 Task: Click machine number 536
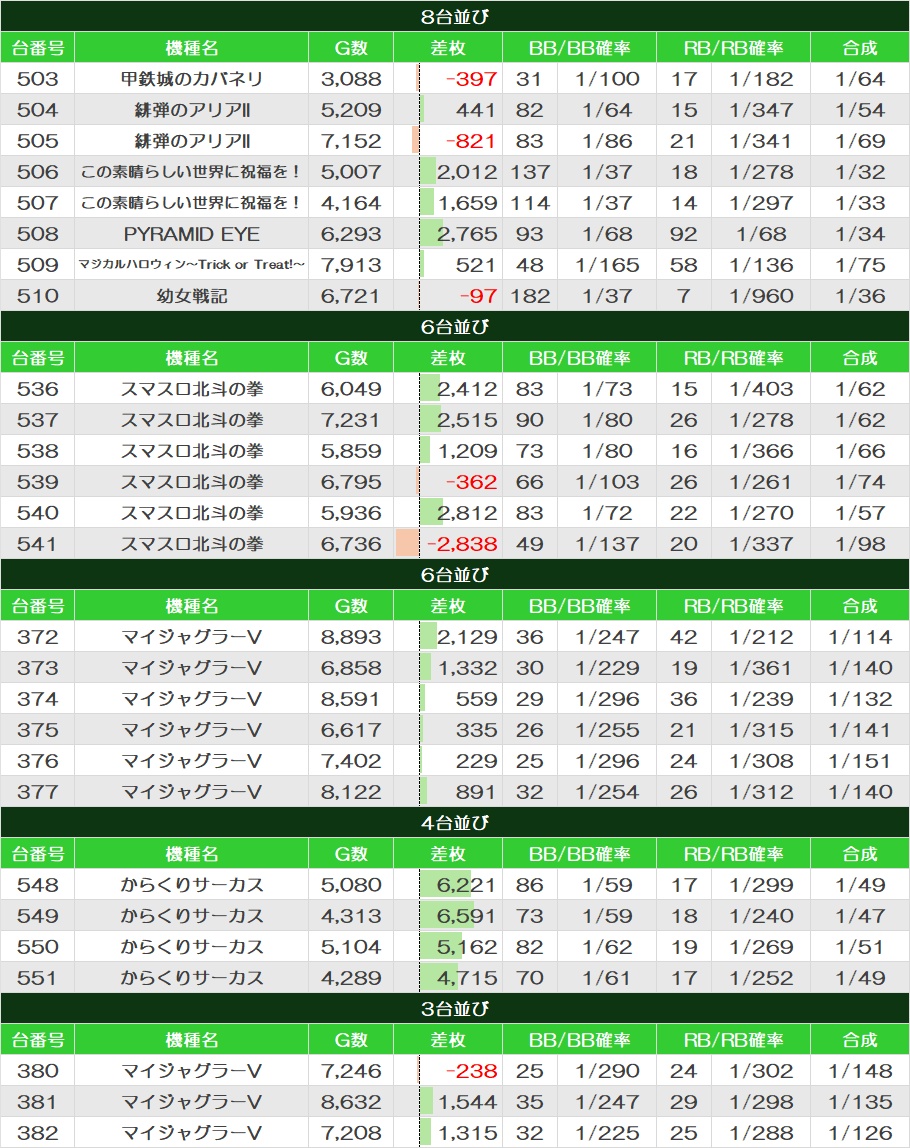coord(37,389)
